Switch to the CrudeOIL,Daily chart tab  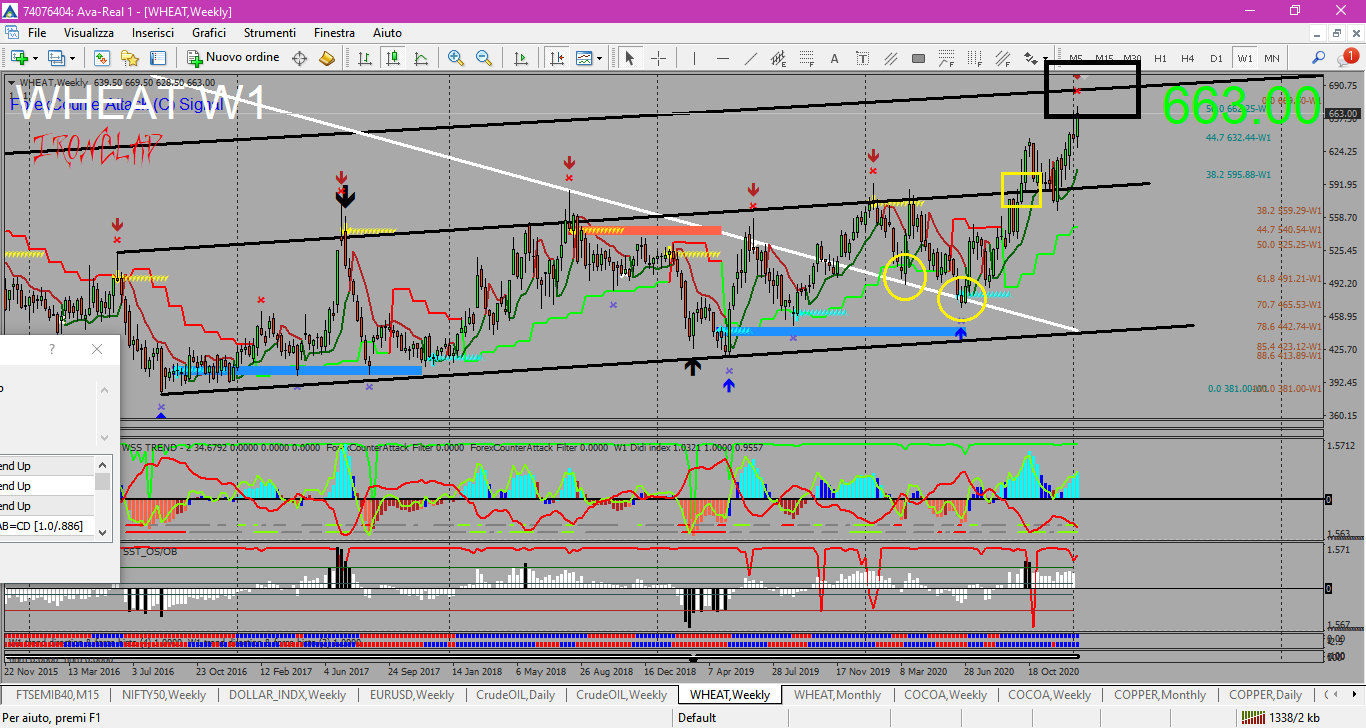[515, 694]
